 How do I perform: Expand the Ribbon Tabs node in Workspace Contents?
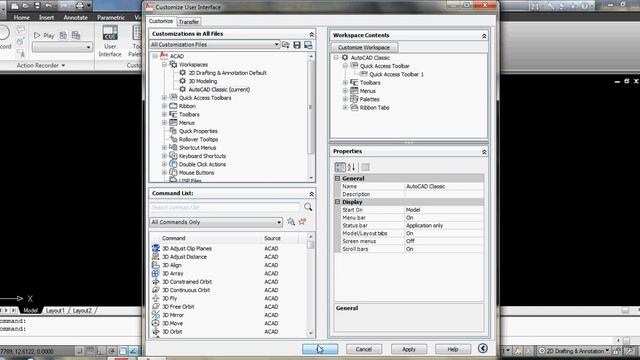point(345,107)
